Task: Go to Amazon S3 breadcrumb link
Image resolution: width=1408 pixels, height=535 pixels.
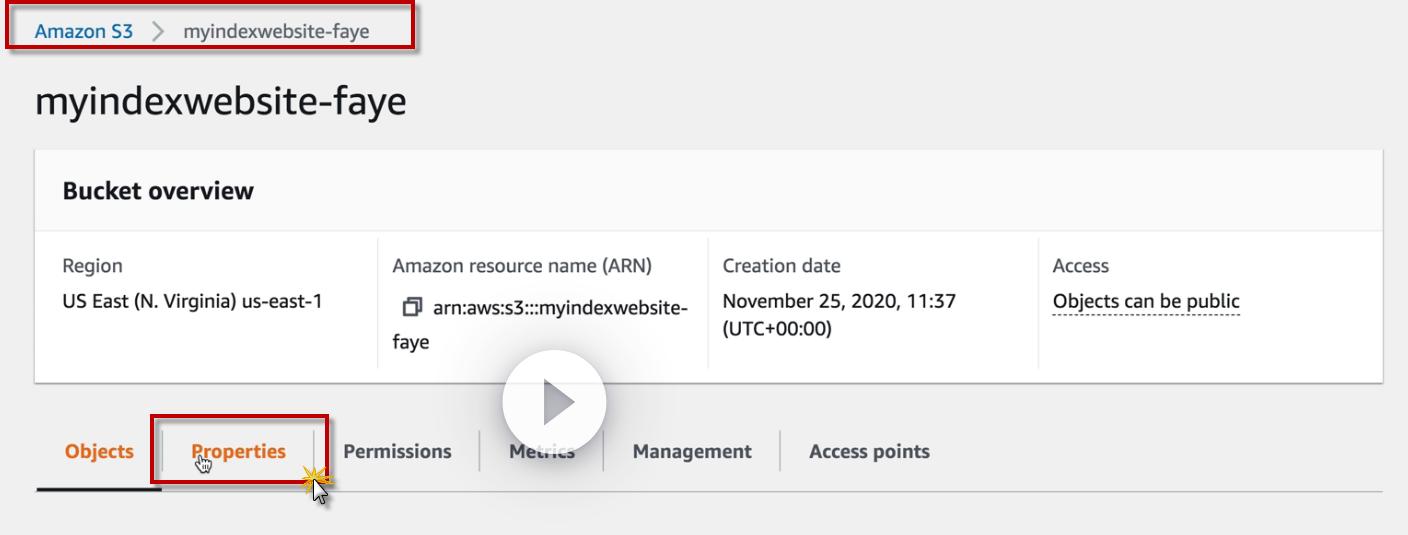Action: (83, 31)
